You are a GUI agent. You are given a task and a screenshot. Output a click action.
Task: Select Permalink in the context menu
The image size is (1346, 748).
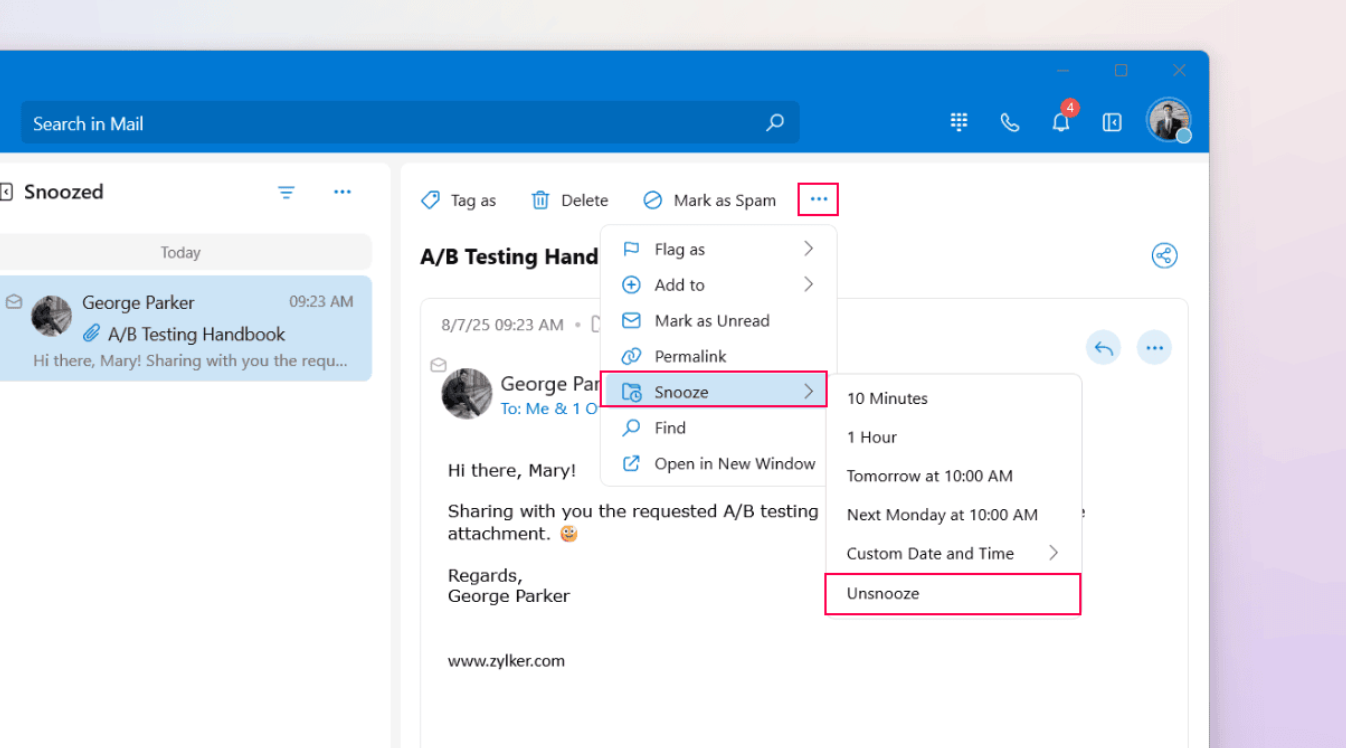tap(718, 356)
